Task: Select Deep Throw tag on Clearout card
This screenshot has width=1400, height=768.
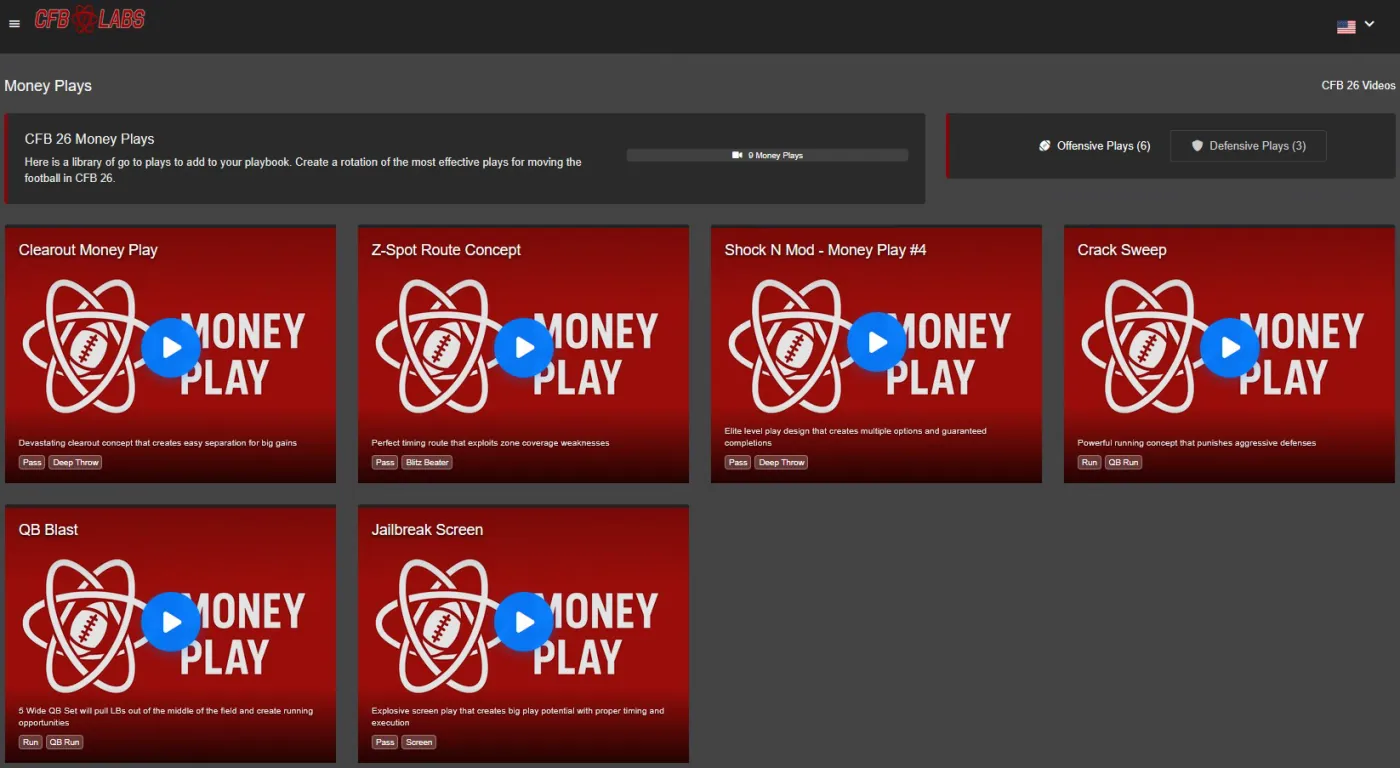Action: 76,462
